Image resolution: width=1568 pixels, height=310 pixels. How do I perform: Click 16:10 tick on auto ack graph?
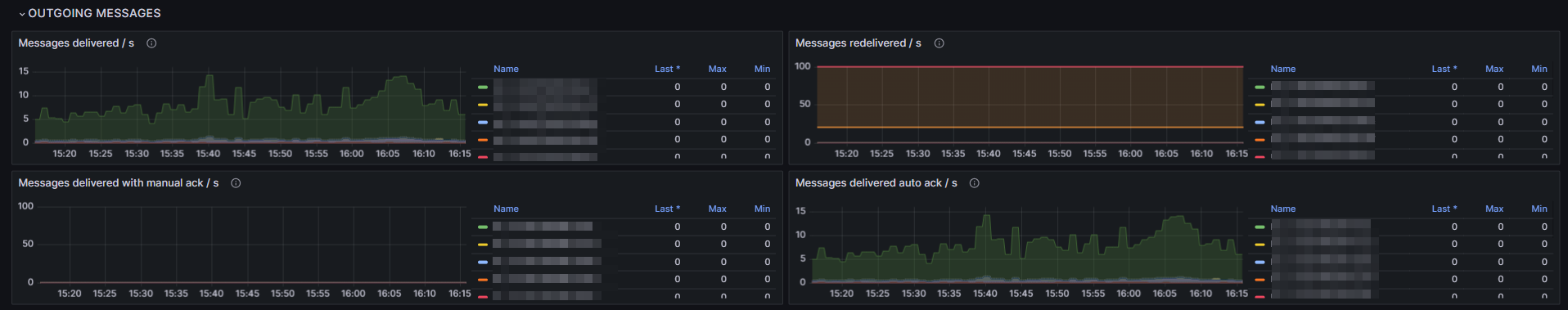(1201, 294)
